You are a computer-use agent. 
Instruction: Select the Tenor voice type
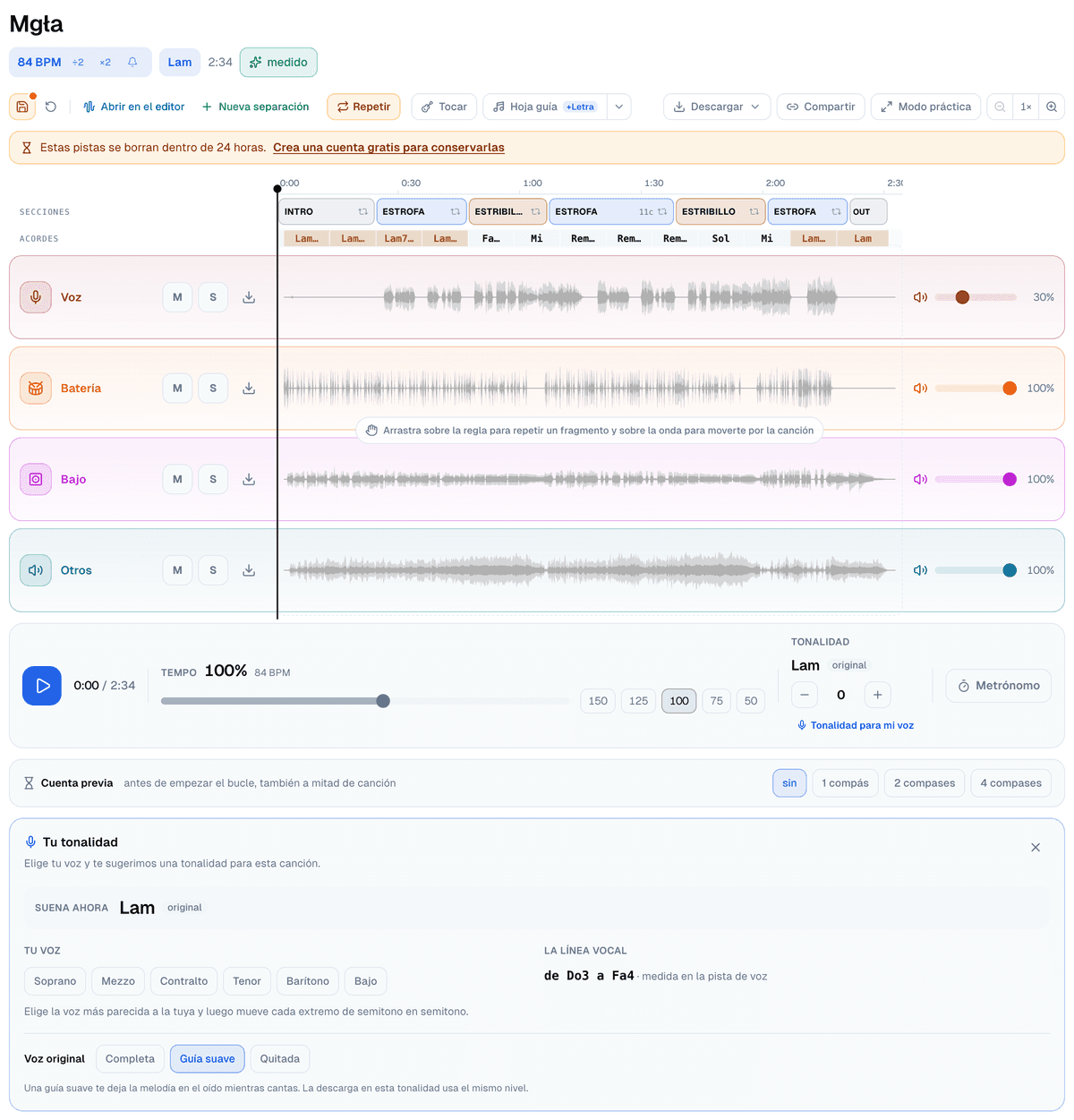click(247, 981)
